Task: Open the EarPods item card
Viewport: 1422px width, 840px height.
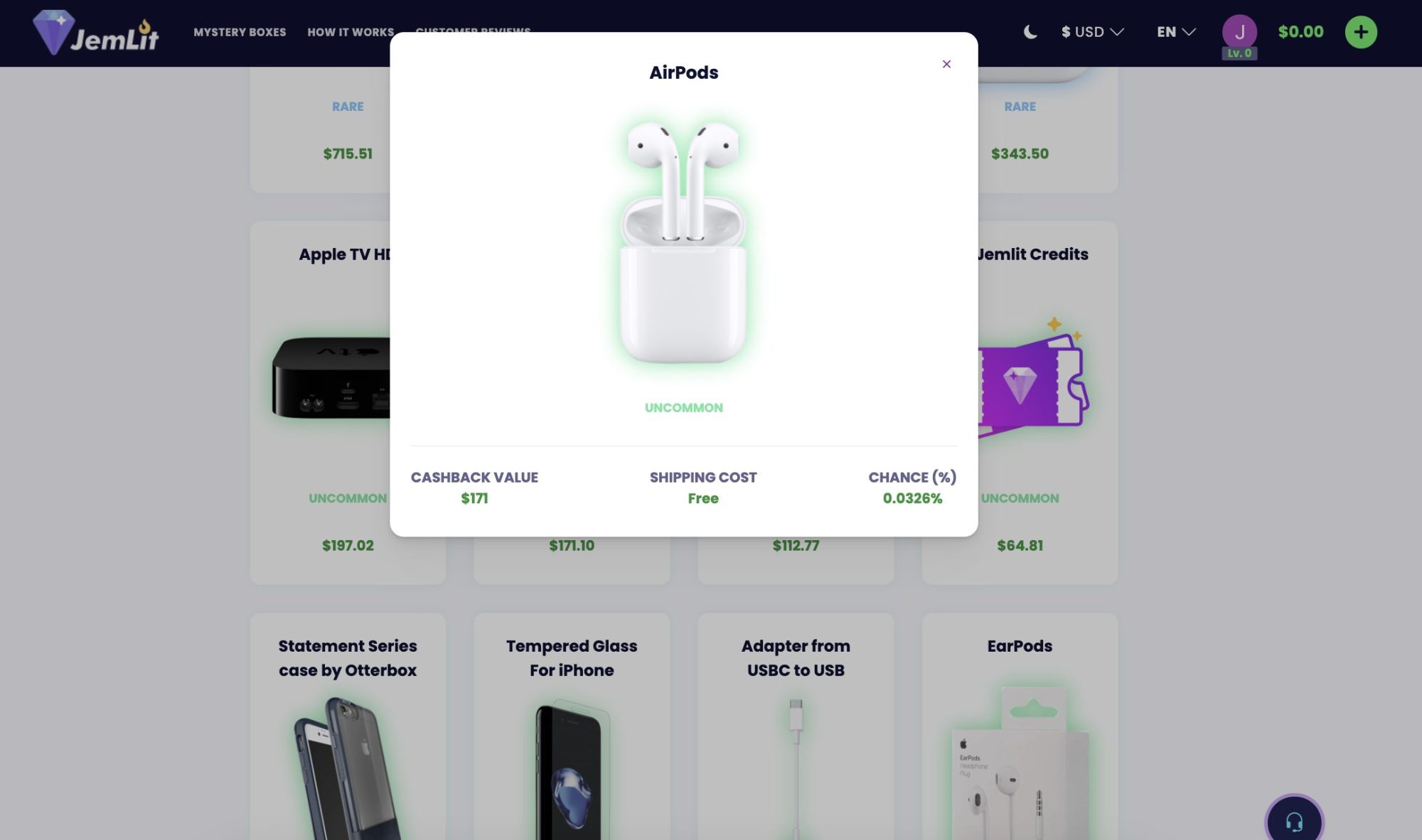Action: [1020, 726]
